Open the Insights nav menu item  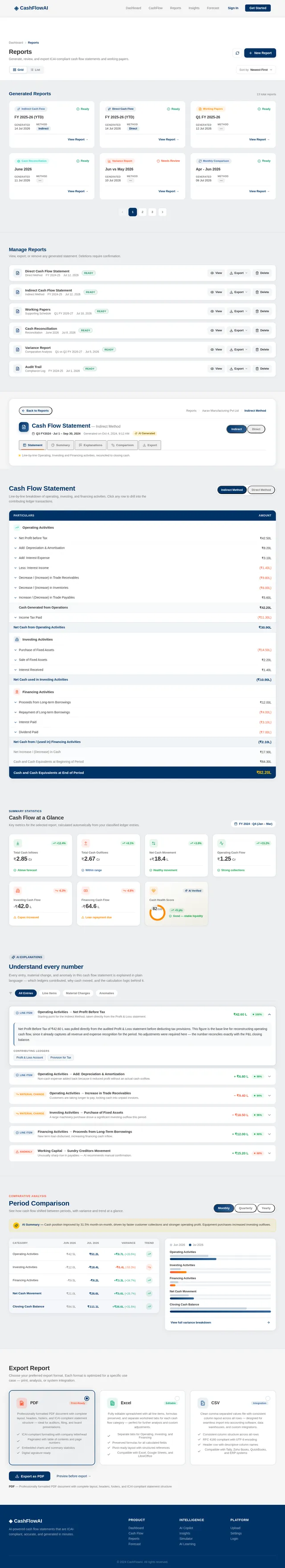[x=194, y=8]
